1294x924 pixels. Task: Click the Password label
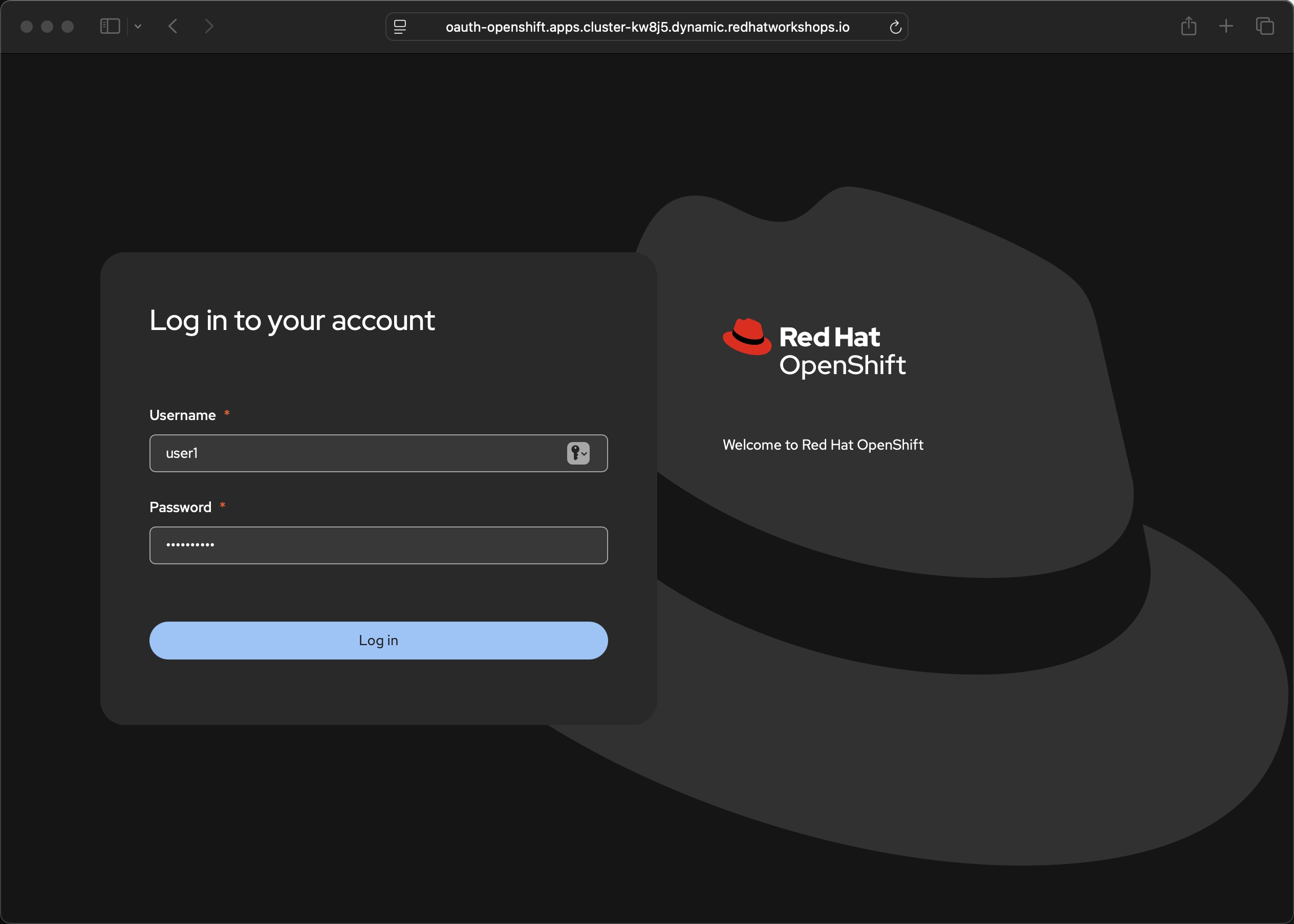click(180, 507)
